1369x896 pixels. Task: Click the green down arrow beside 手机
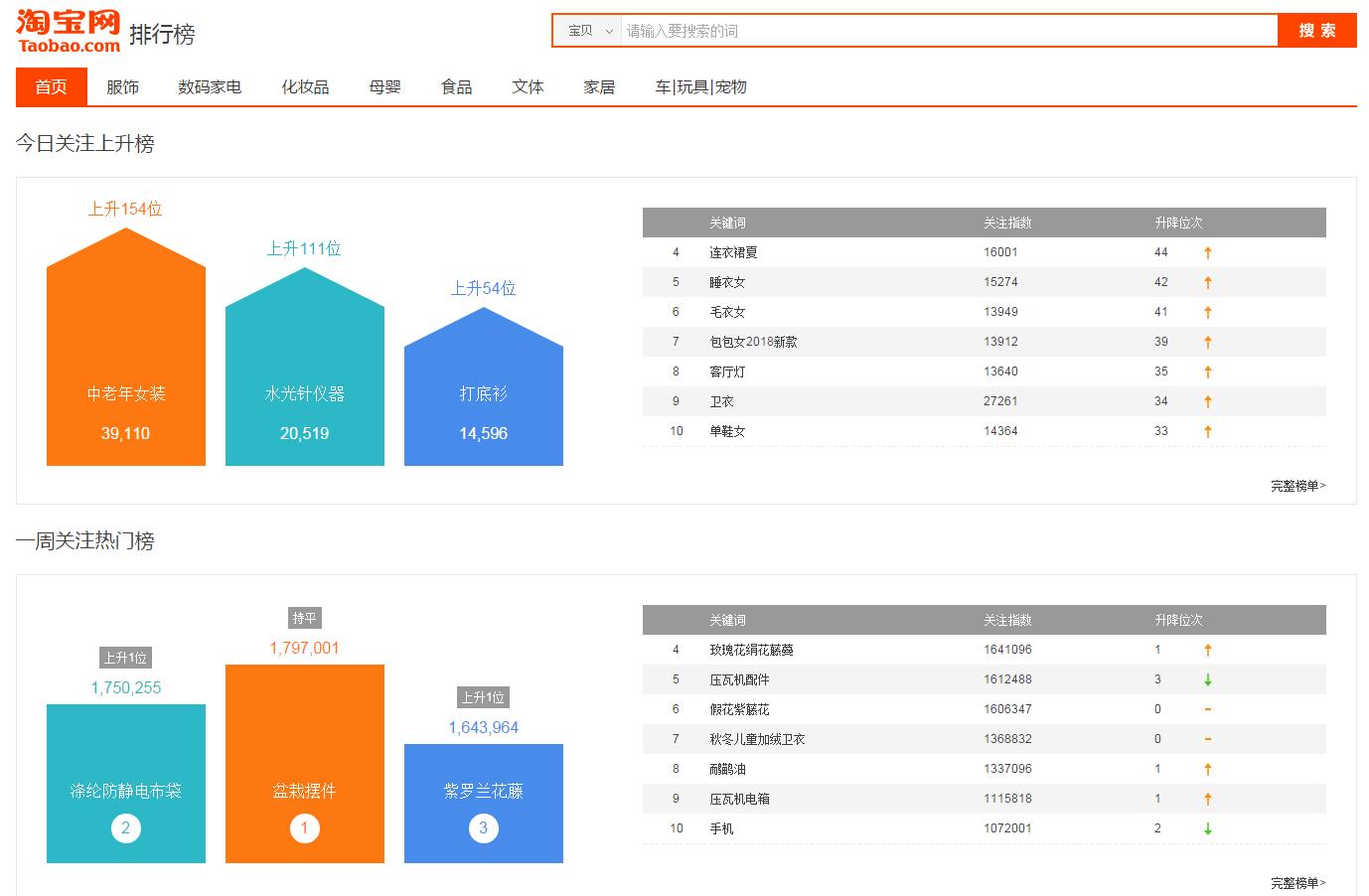(x=1207, y=828)
